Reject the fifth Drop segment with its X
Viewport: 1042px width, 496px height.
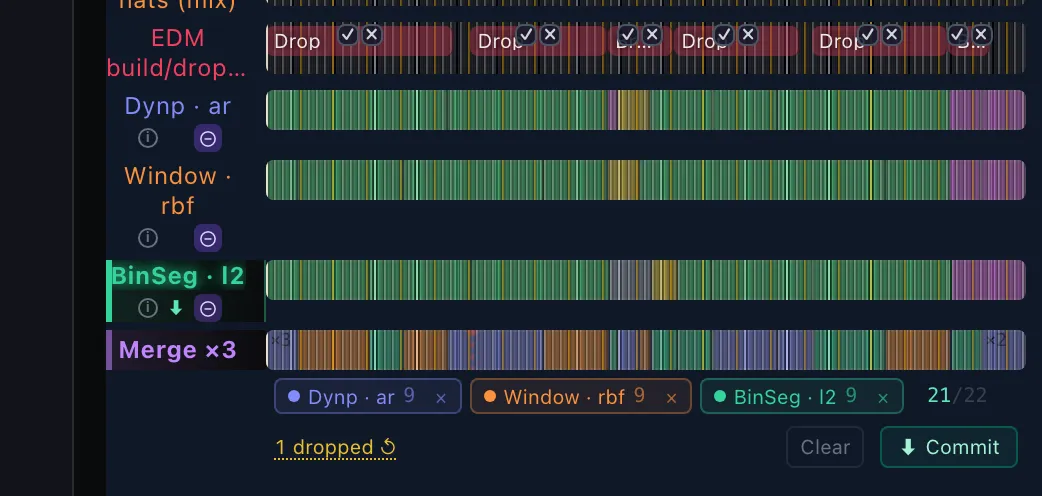(892, 35)
